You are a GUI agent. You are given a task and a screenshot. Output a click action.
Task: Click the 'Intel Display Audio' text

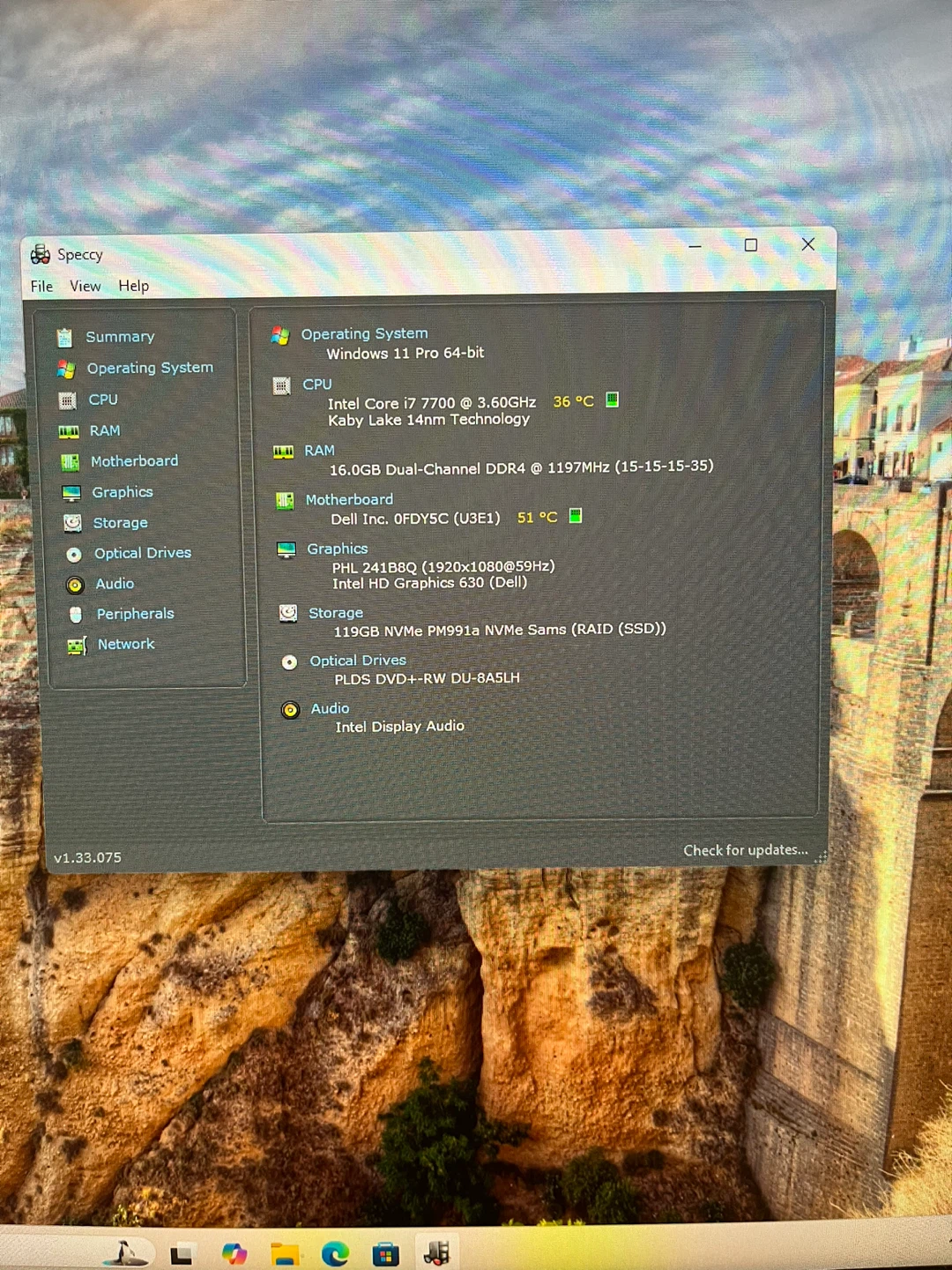click(399, 727)
